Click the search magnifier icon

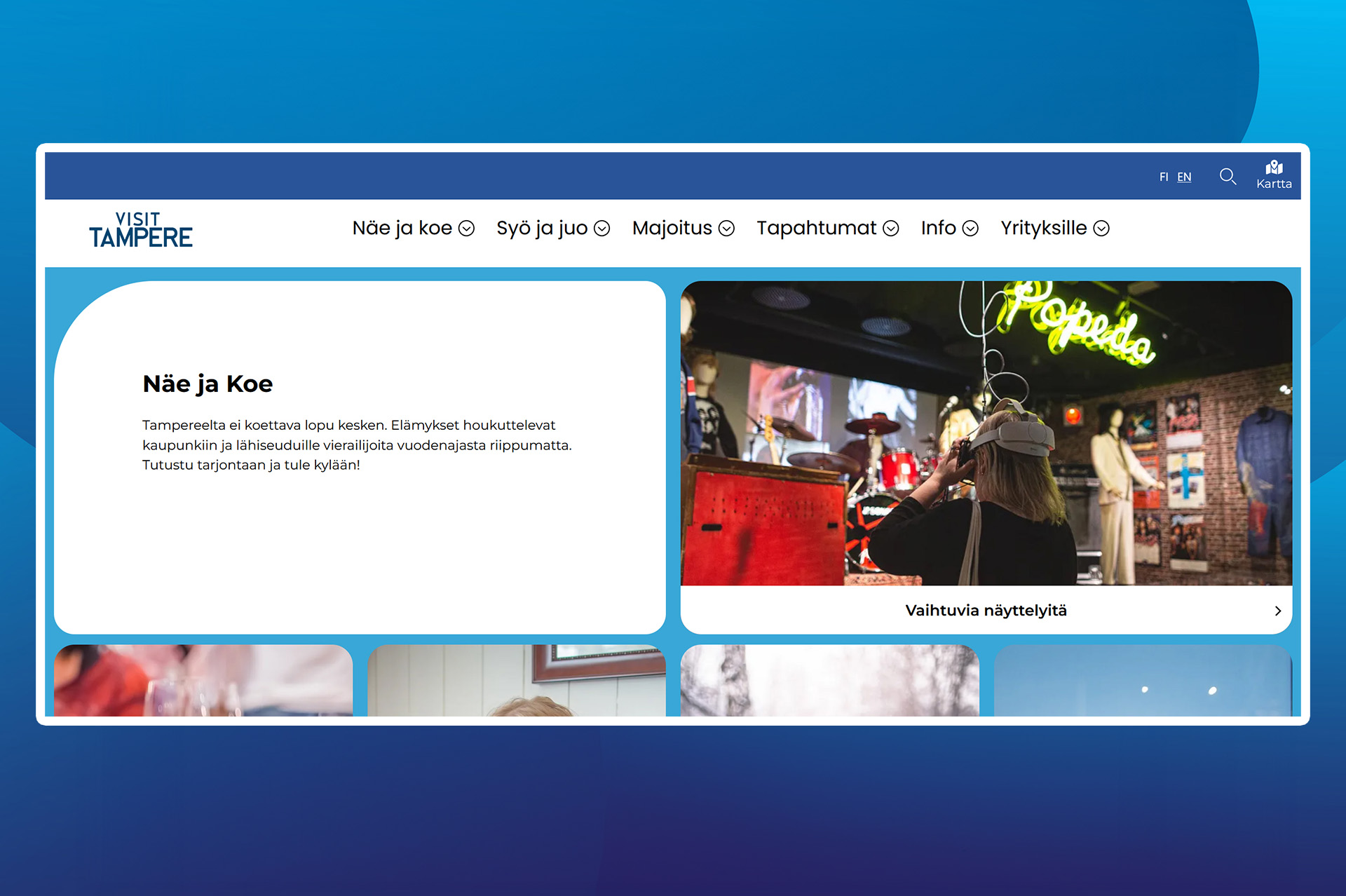click(x=1228, y=176)
